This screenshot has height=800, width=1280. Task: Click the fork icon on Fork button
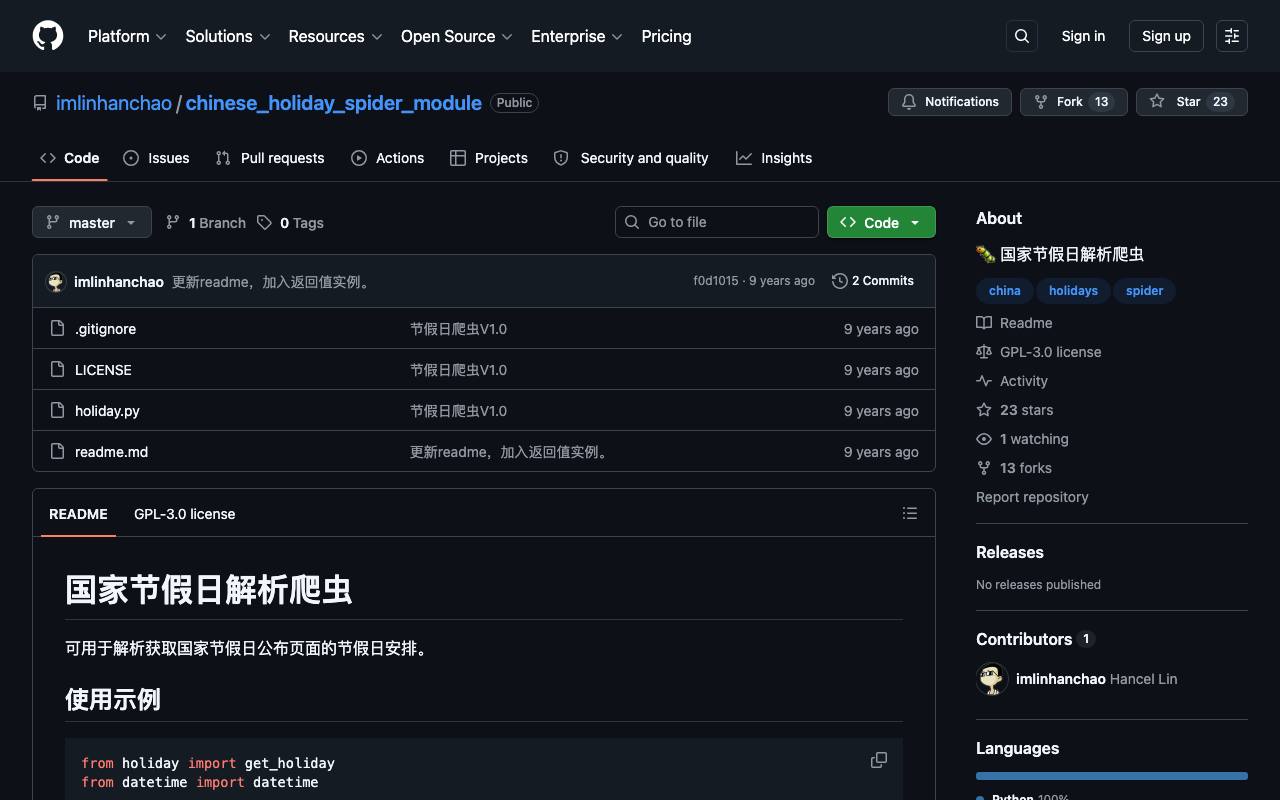(x=1041, y=102)
